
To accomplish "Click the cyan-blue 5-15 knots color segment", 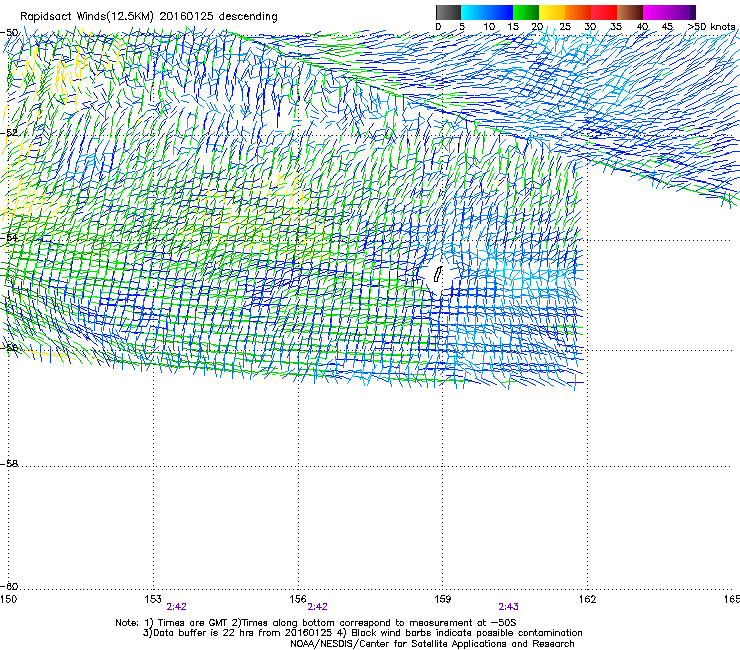I will pos(487,12).
